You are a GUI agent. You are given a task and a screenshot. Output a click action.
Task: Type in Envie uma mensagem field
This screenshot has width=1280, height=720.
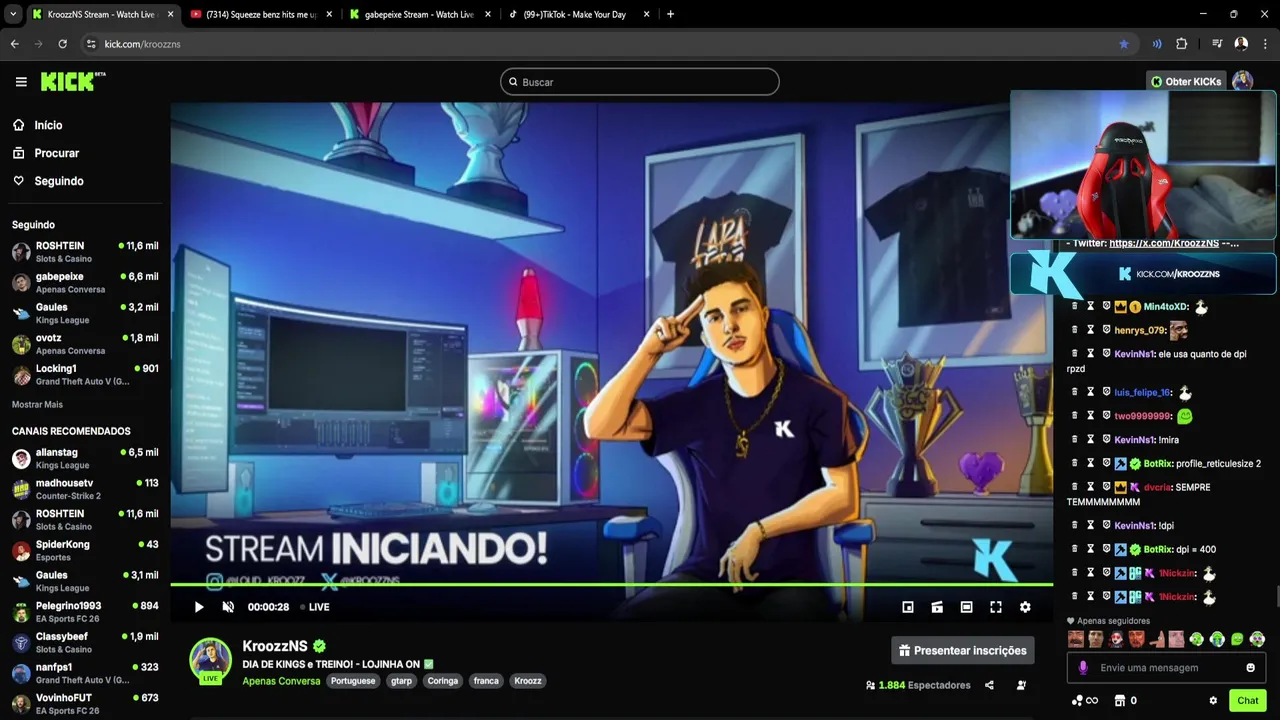1165,668
